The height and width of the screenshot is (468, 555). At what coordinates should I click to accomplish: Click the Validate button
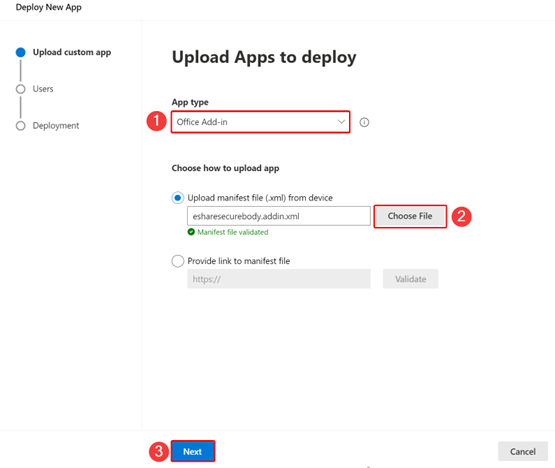pyautogui.click(x=410, y=279)
